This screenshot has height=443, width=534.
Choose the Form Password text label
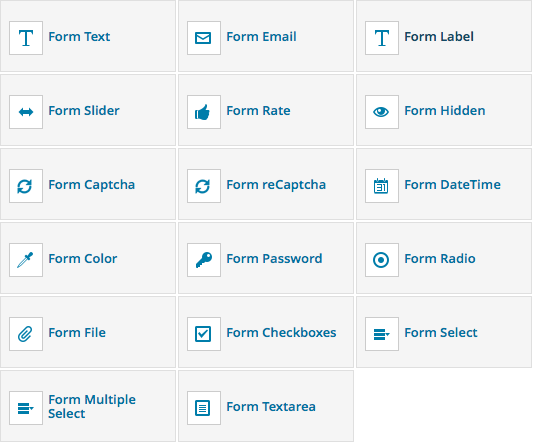[274, 258]
